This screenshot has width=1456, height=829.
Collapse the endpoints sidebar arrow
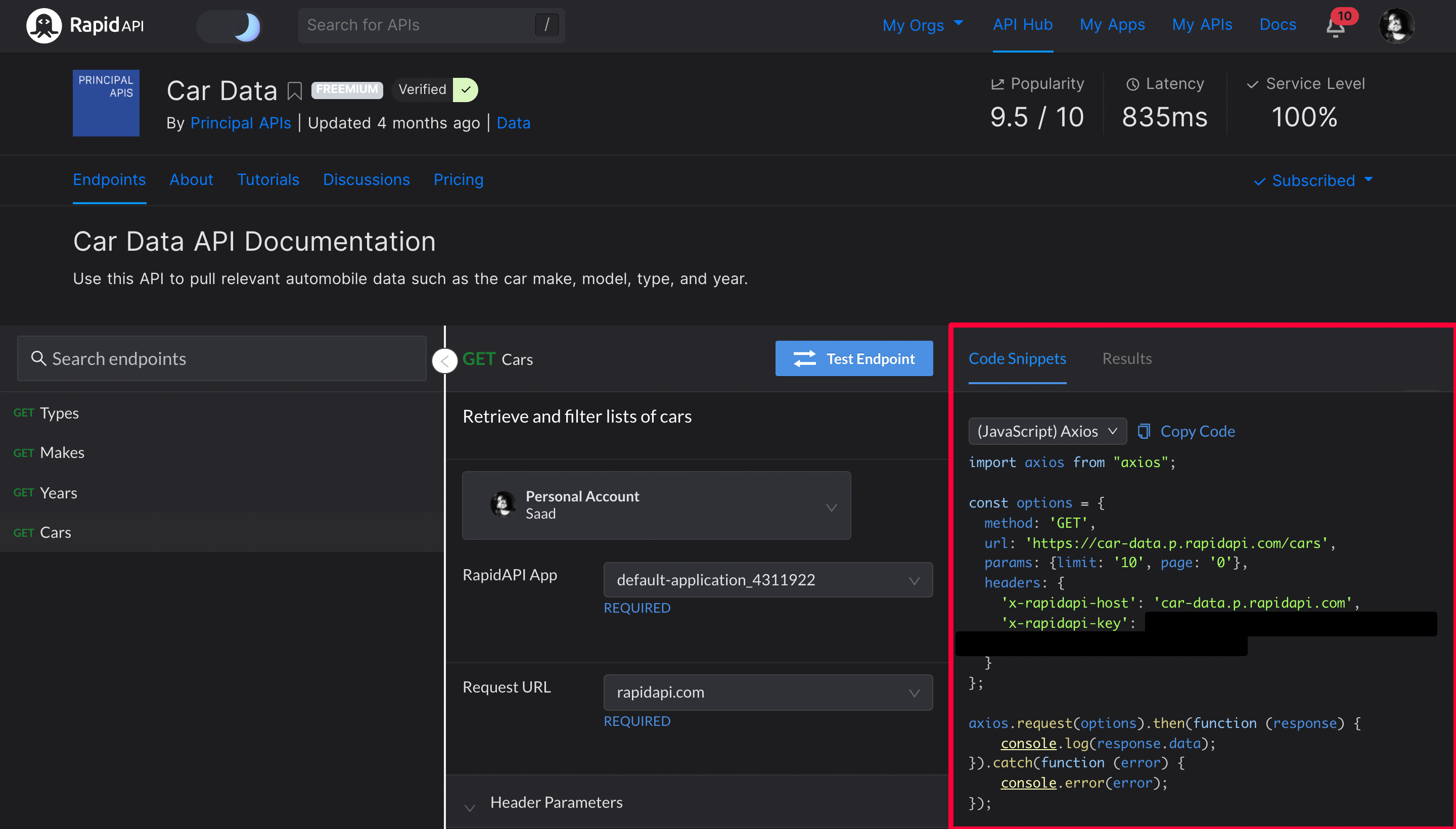(445, 361)
